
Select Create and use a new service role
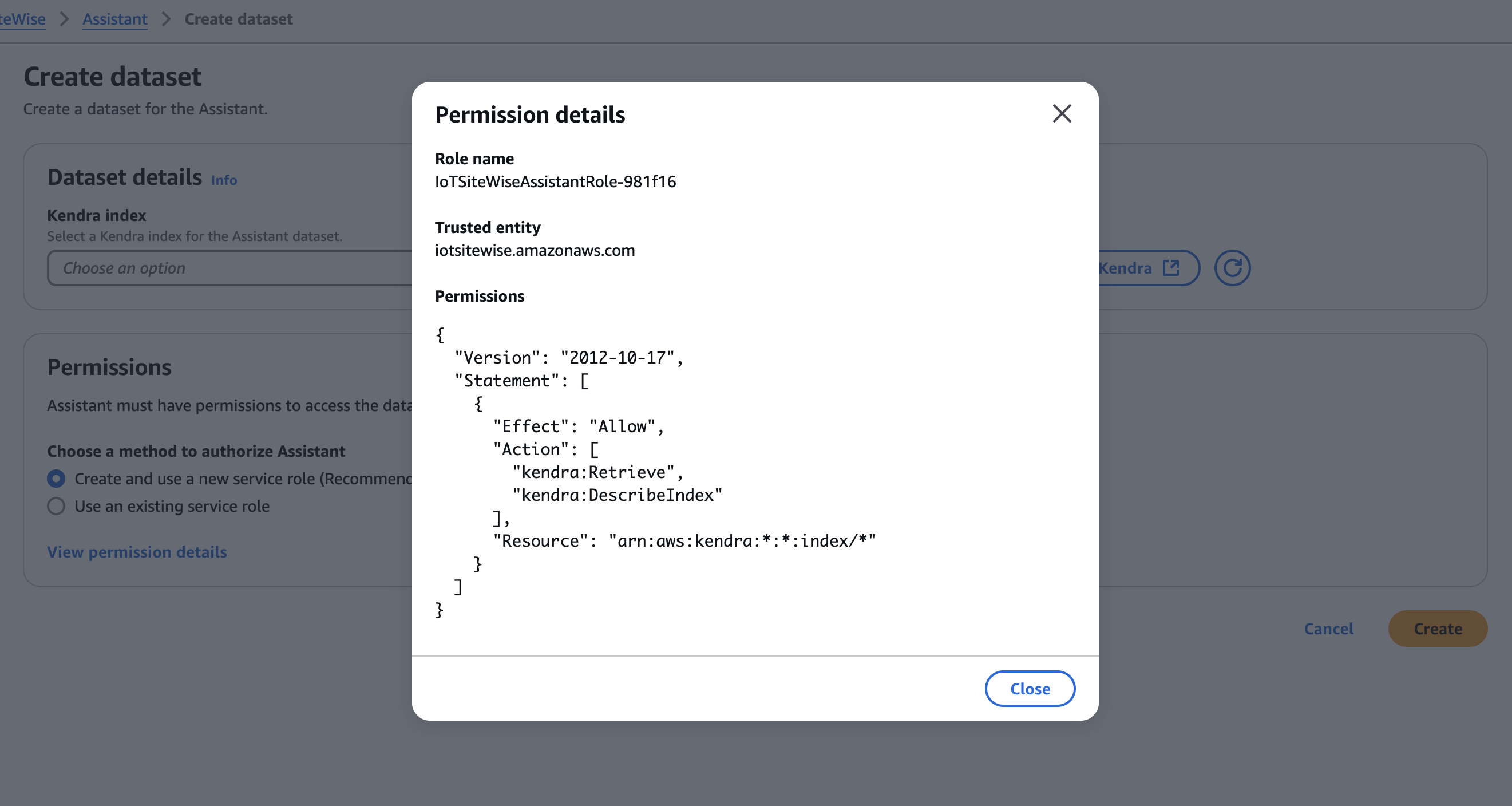click(56, 479)
